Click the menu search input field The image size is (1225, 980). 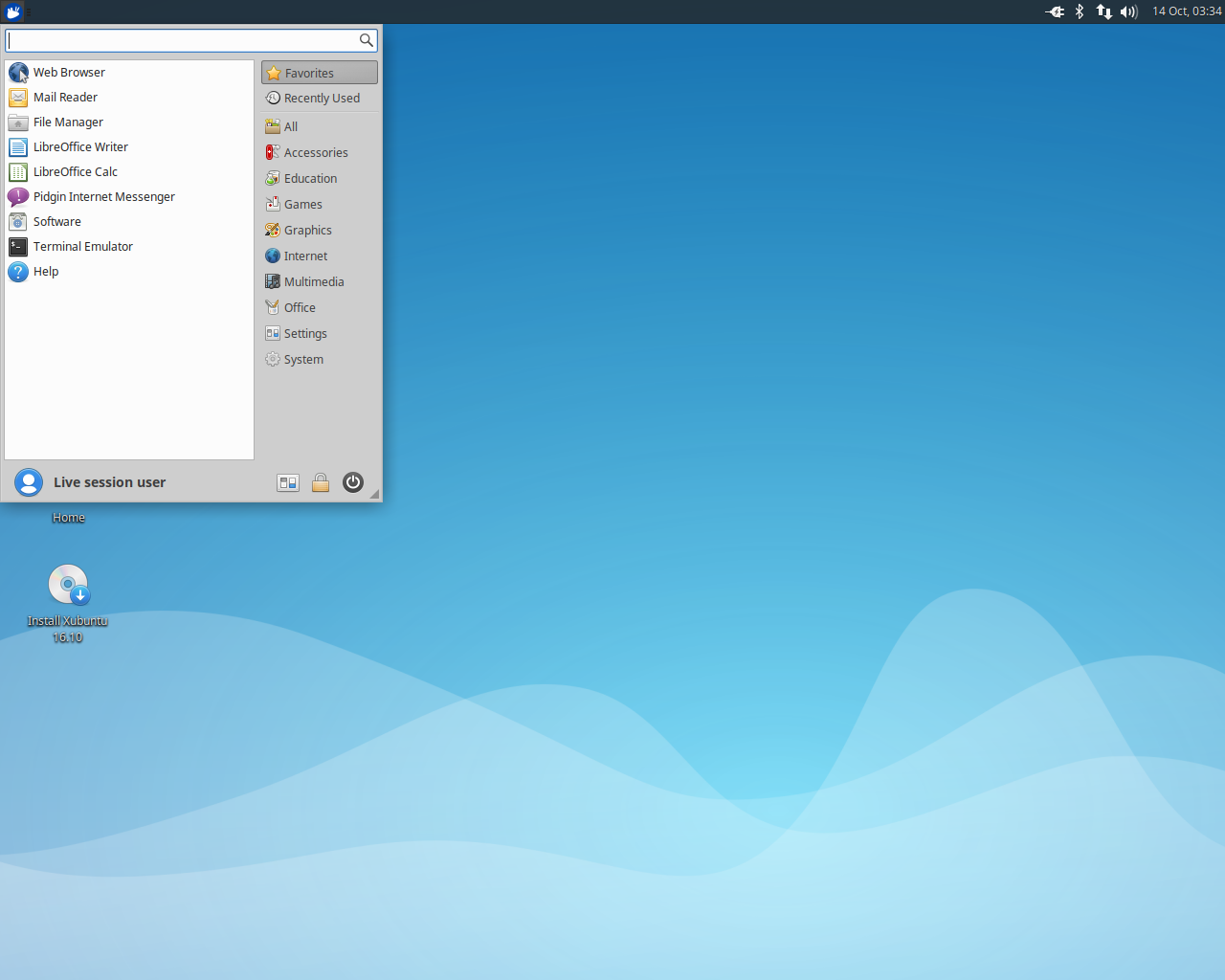182,40
